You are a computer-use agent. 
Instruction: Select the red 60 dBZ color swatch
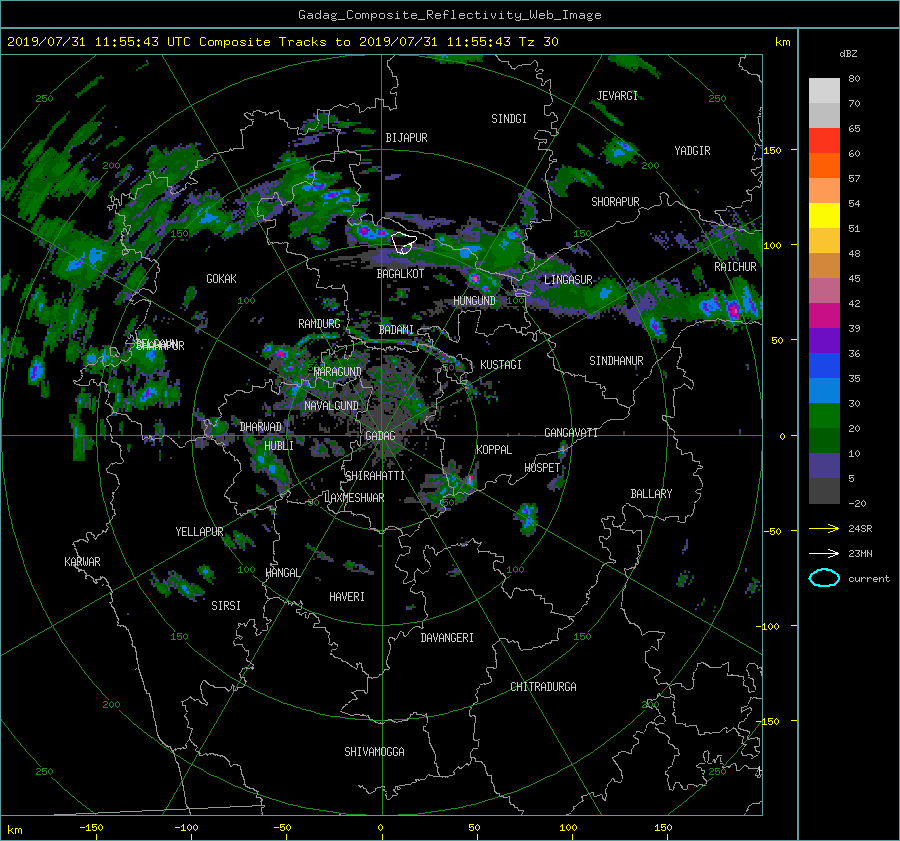click(x=824, y=140)
